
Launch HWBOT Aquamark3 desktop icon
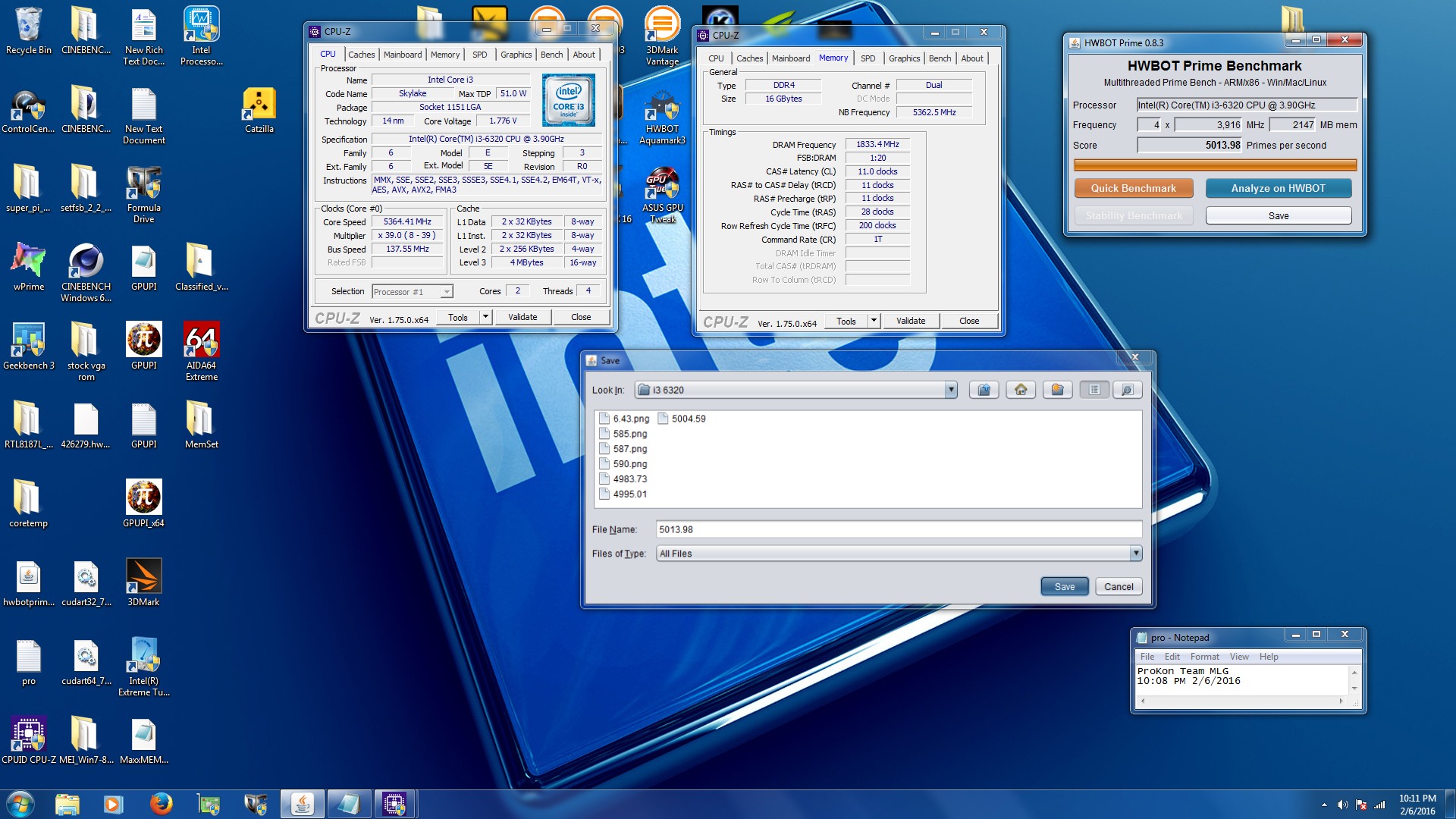tap(662, 119)
